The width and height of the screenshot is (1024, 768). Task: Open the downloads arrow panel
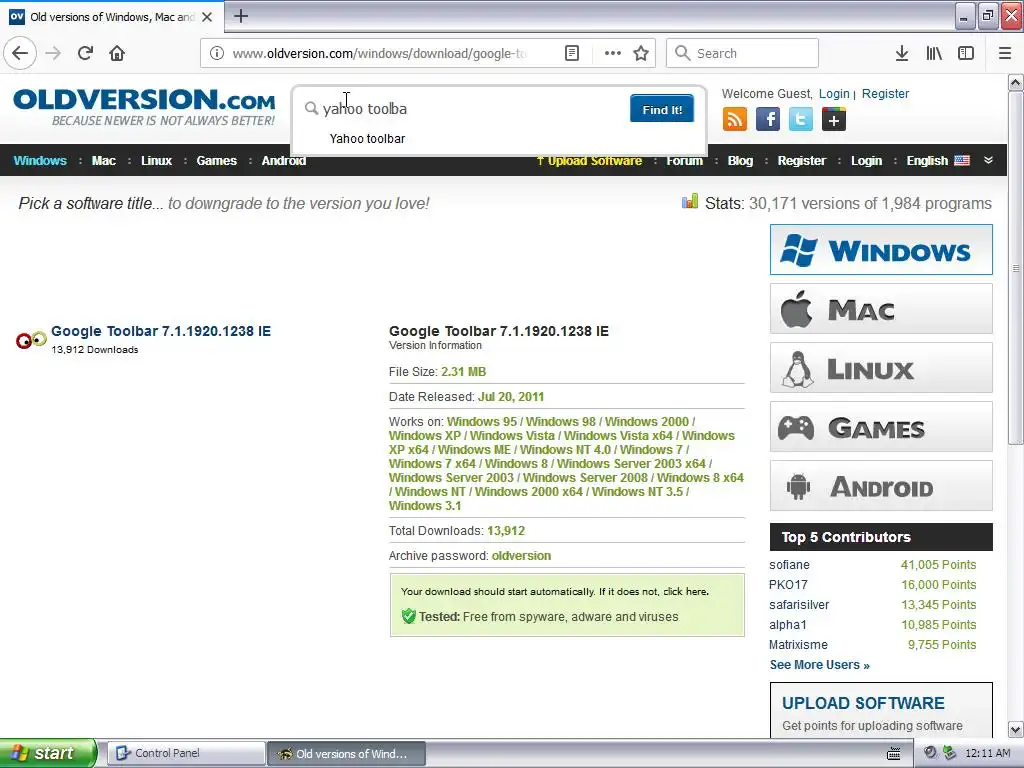[902, 53]
